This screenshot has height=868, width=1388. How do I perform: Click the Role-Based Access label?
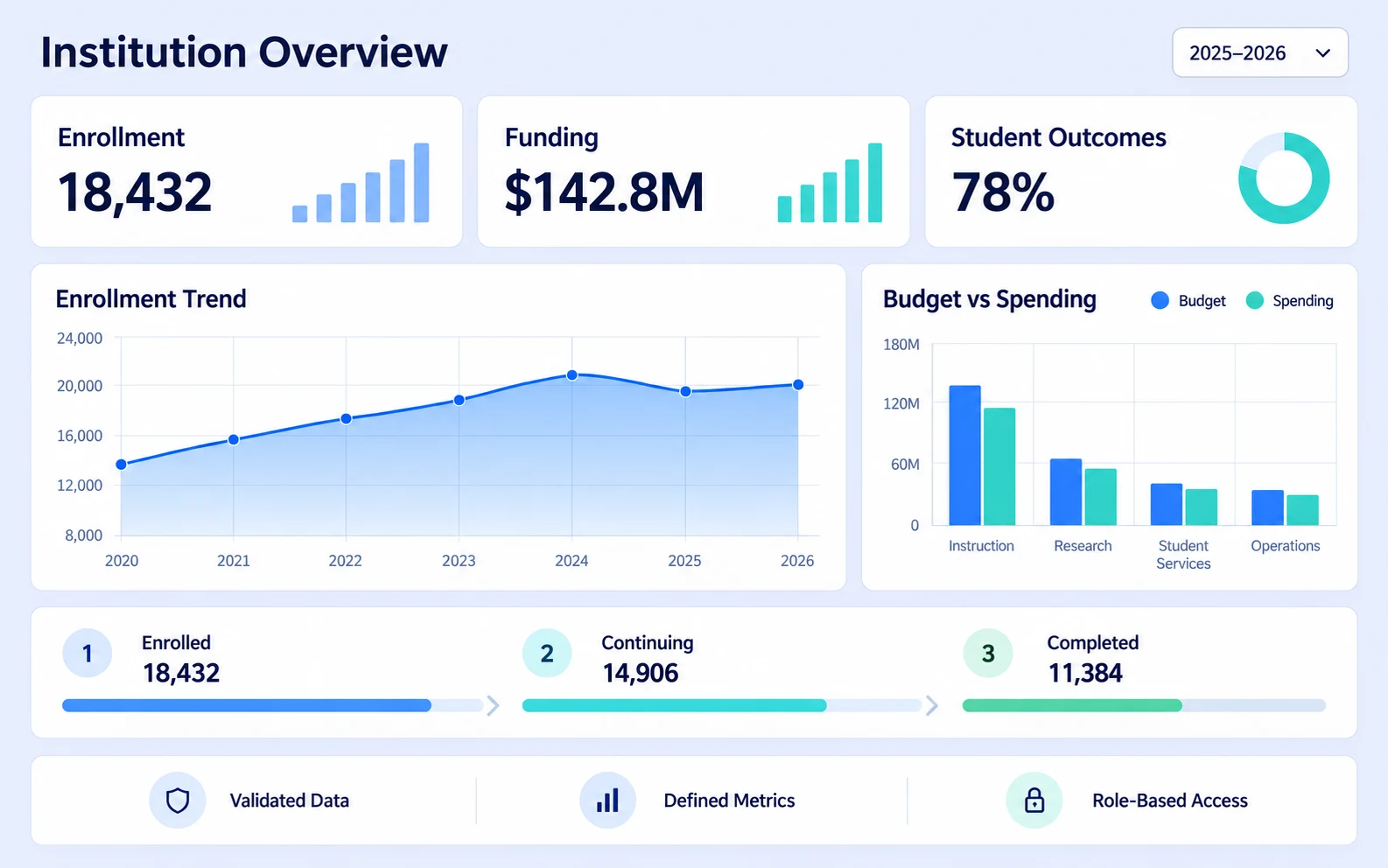click(x=1170, y=801)
